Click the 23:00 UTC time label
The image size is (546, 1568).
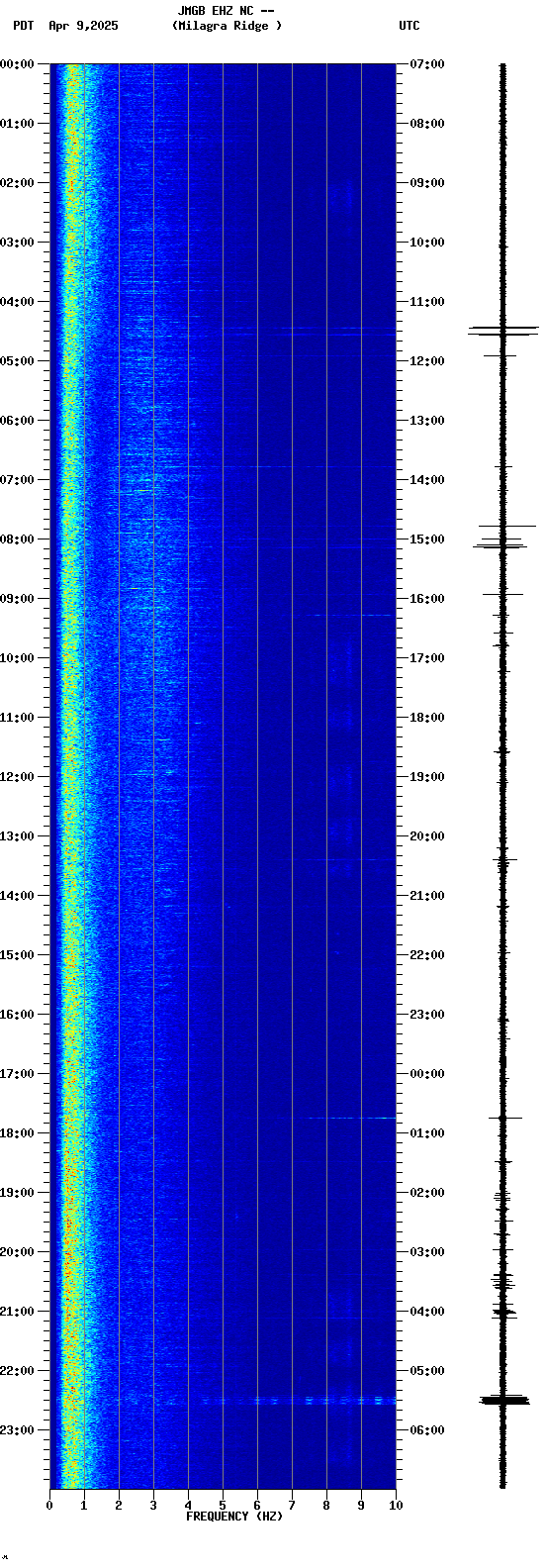click(427, 1015)
